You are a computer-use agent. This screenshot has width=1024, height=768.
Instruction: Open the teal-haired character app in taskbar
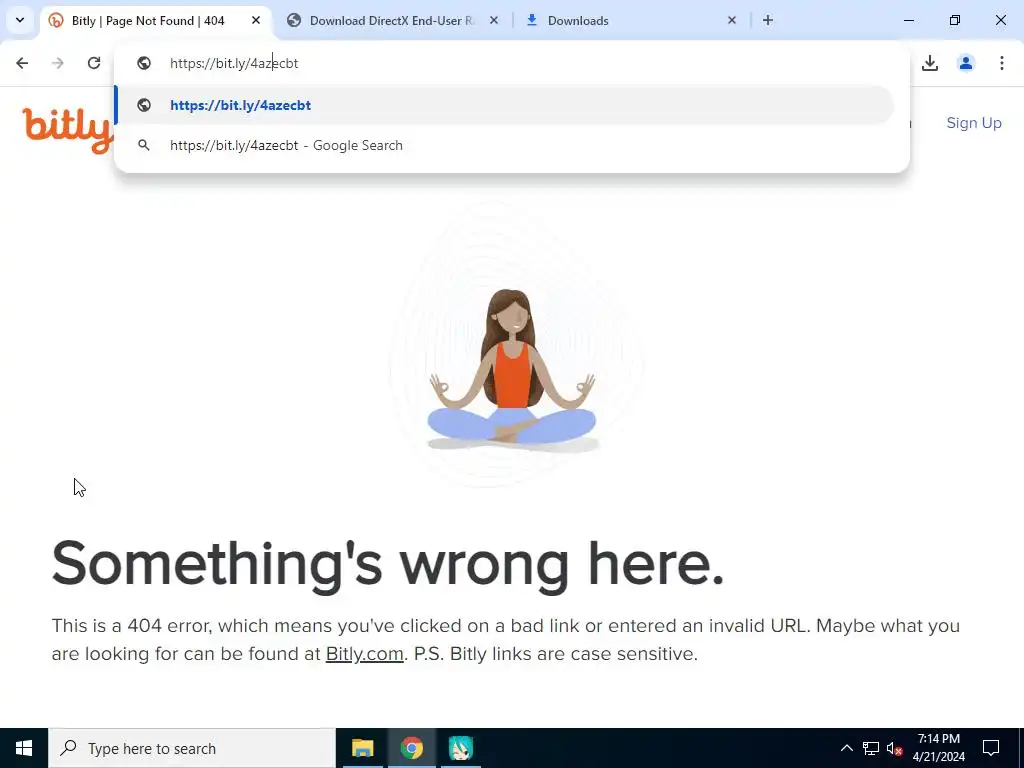(460, 748)
